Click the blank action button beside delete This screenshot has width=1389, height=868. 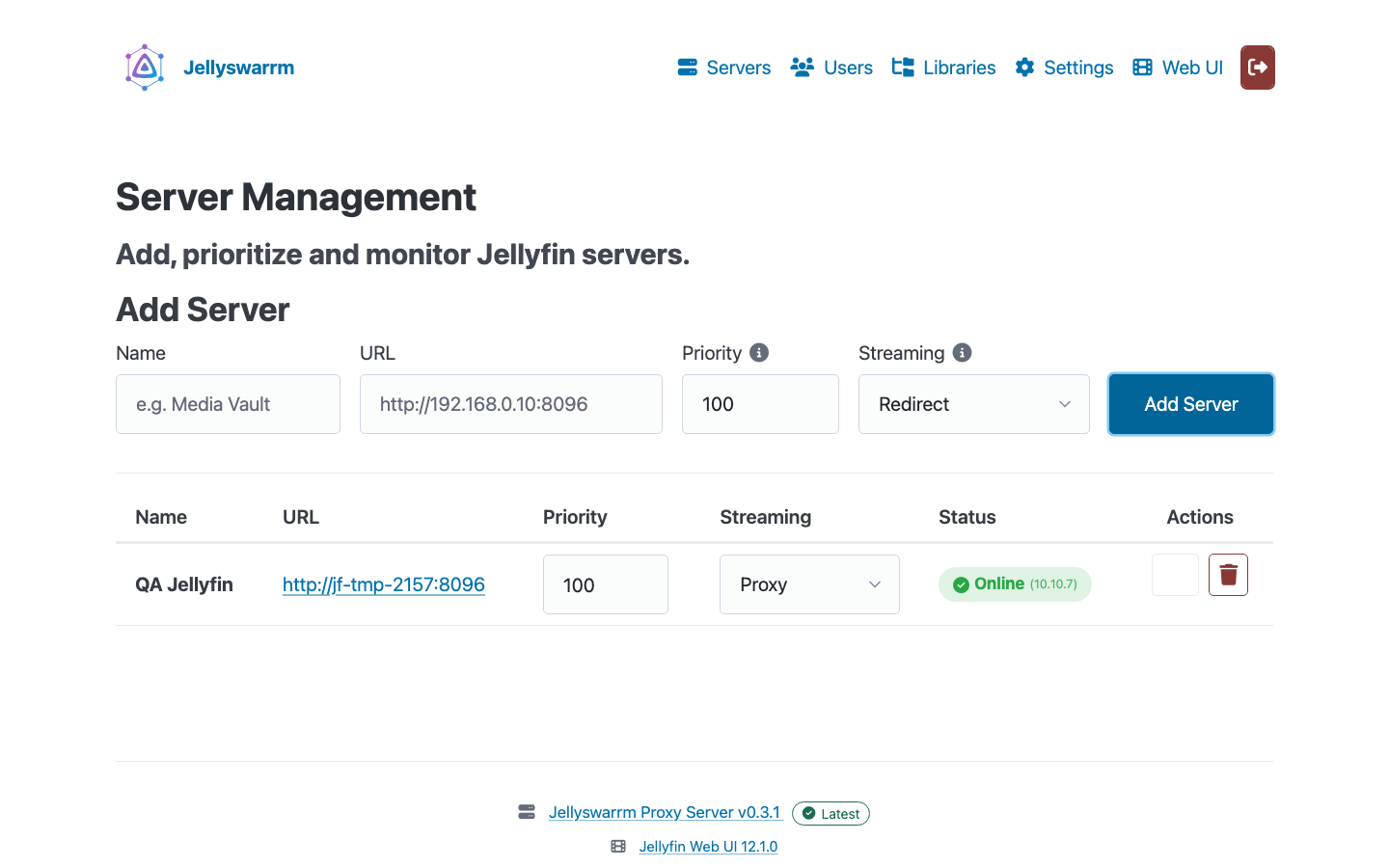pyautogui.click(x=1175, y=575)
